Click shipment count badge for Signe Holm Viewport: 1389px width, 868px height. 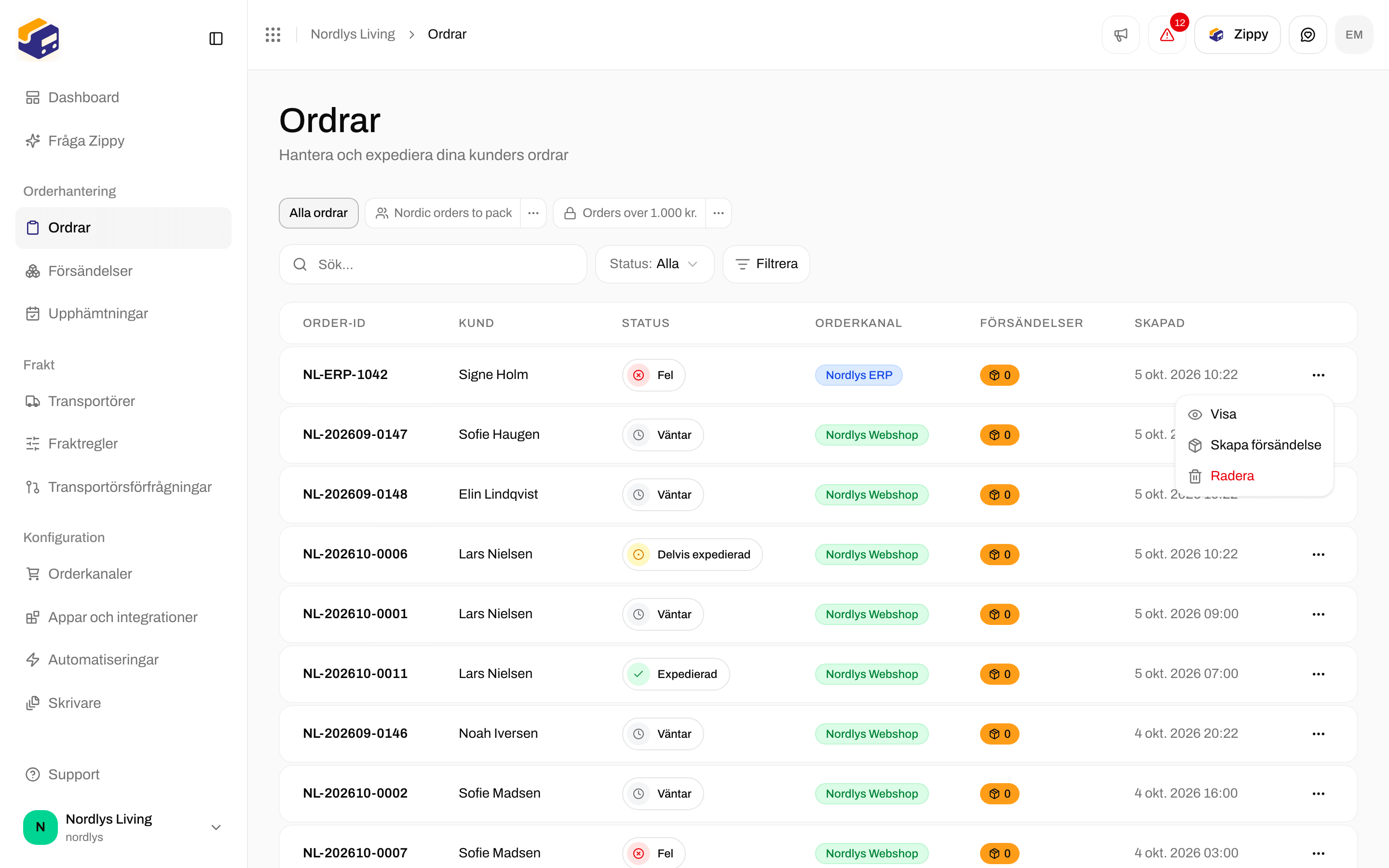(x=999, y=375)
